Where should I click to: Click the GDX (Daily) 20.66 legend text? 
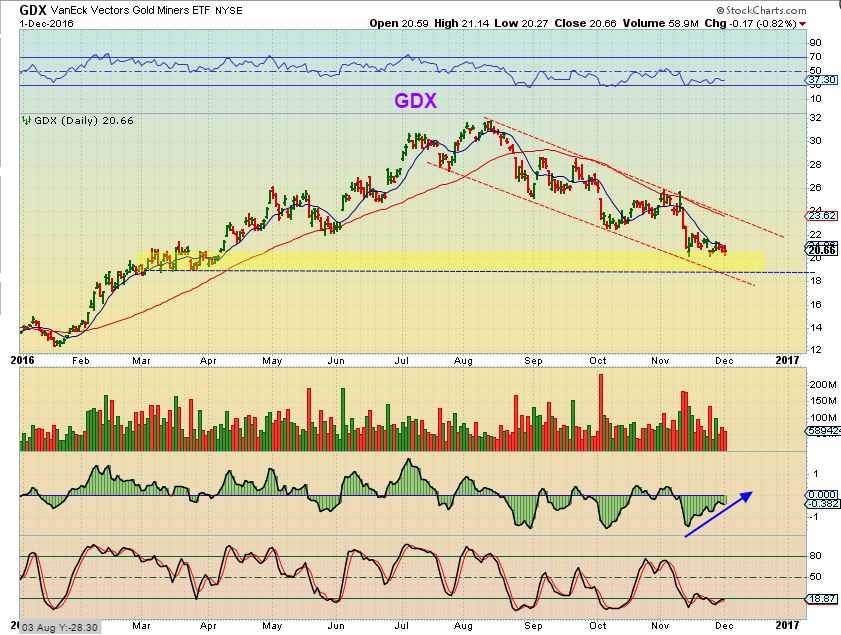(x=84, y=121)
